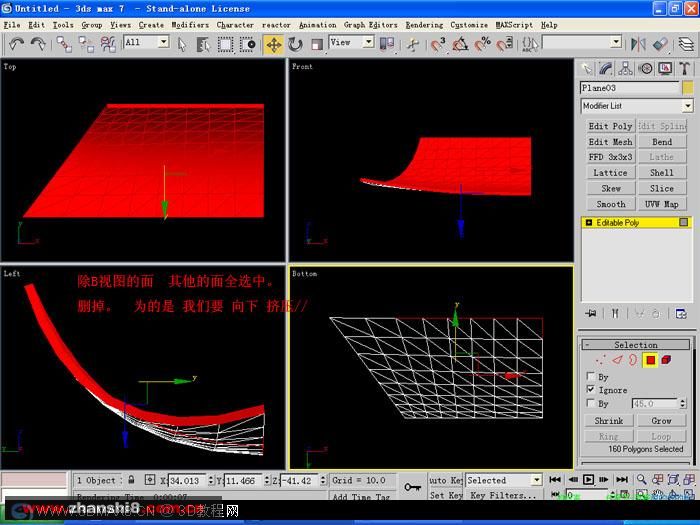This screenshot has height=525, width=700.
Task: Open the Utilities hammer panel
Action: (685, 68)
